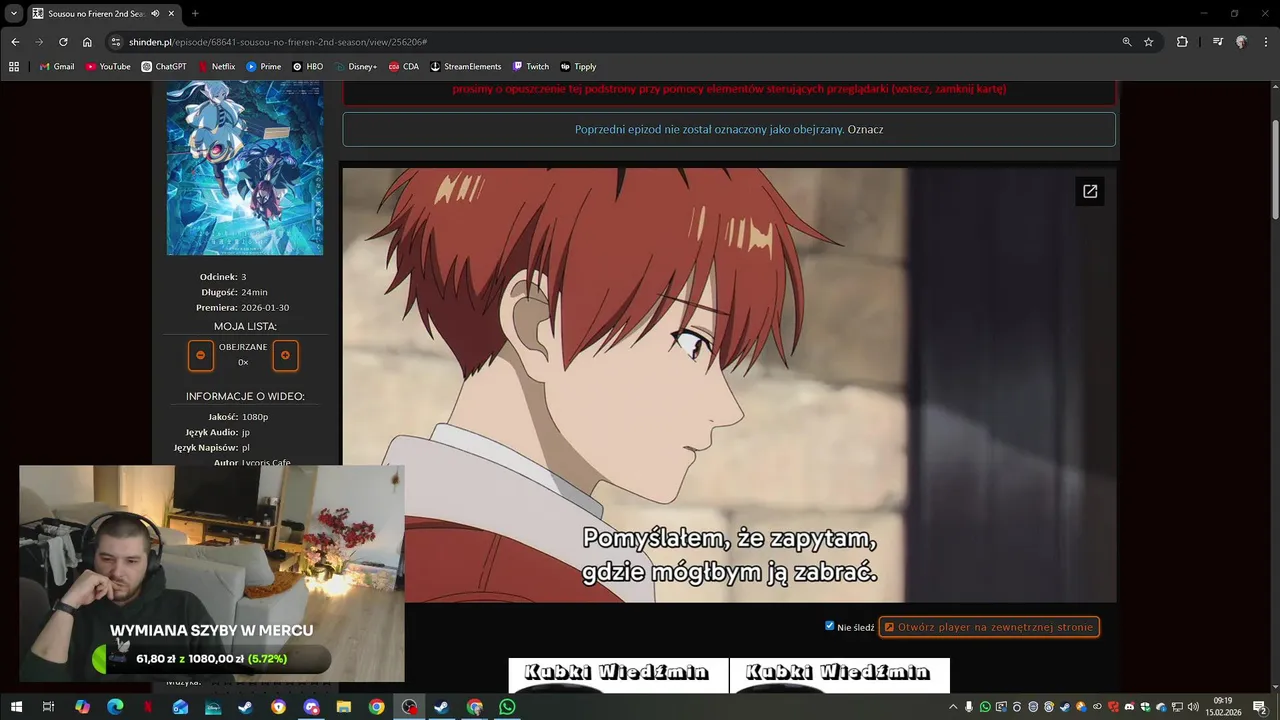
Task: Open the Gmail bookmark
Action: click(56, 67)
